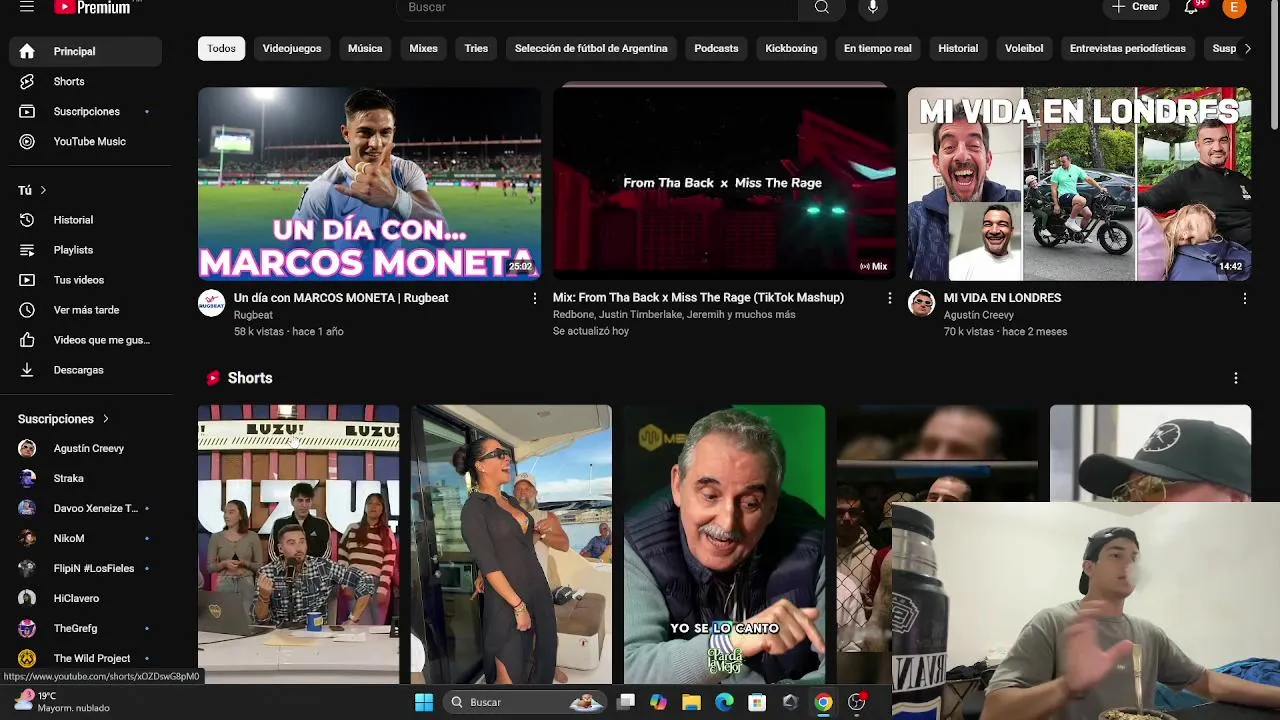Select the Tries filter chip
1280x720 pixels.
pos(476,48)
